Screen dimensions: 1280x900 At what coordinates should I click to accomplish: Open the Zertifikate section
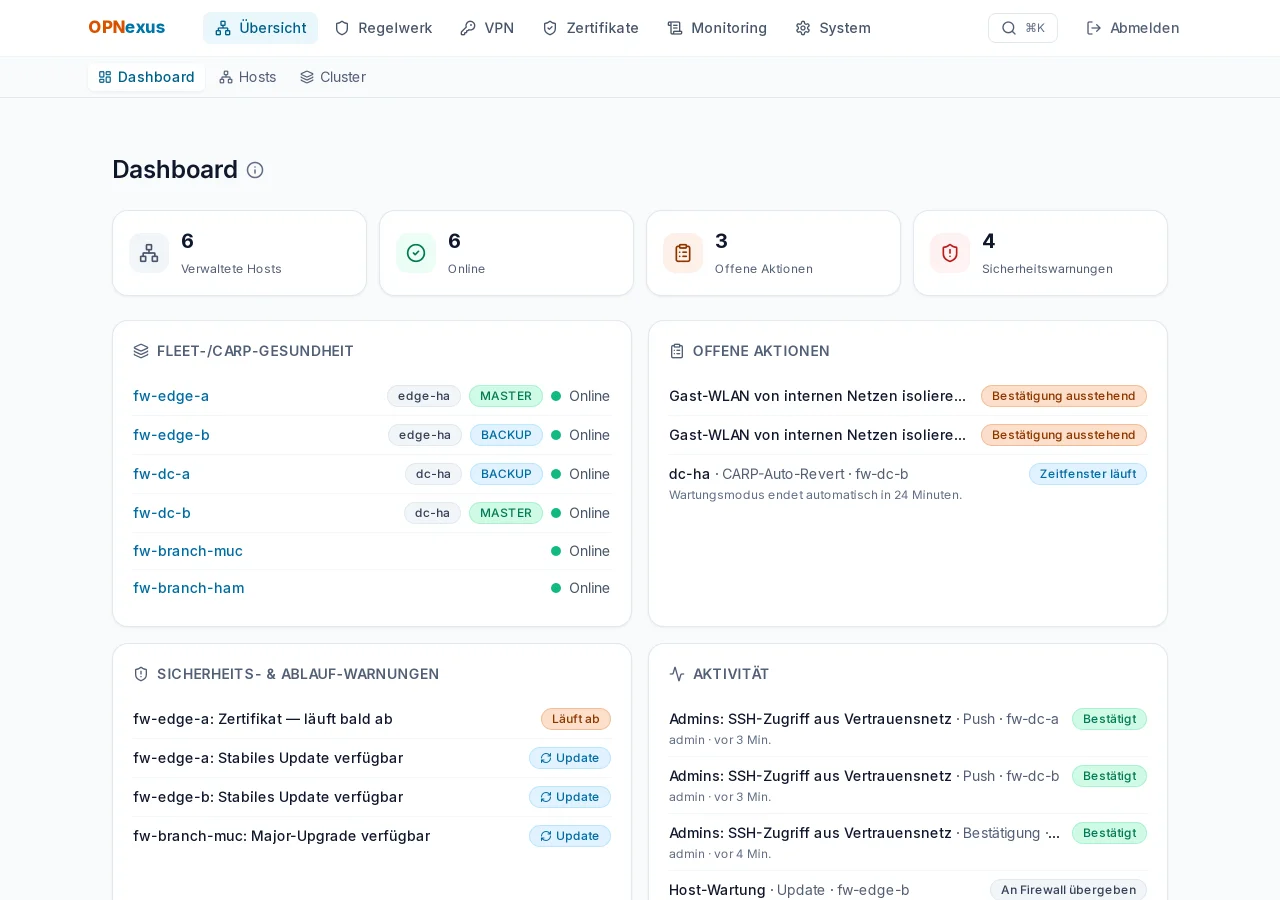click(590, 28)
